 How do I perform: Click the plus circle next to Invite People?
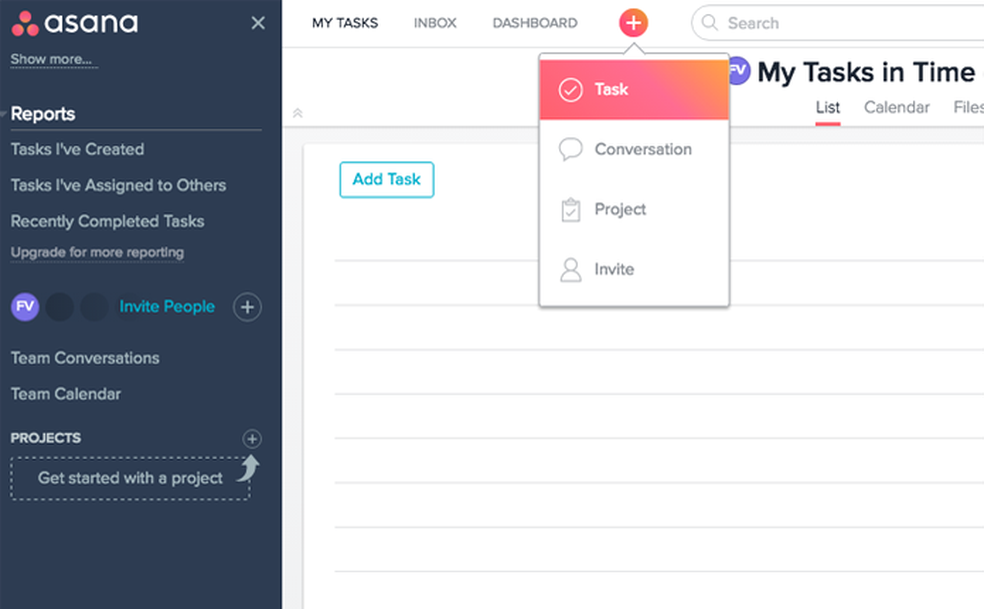point(247,307)
